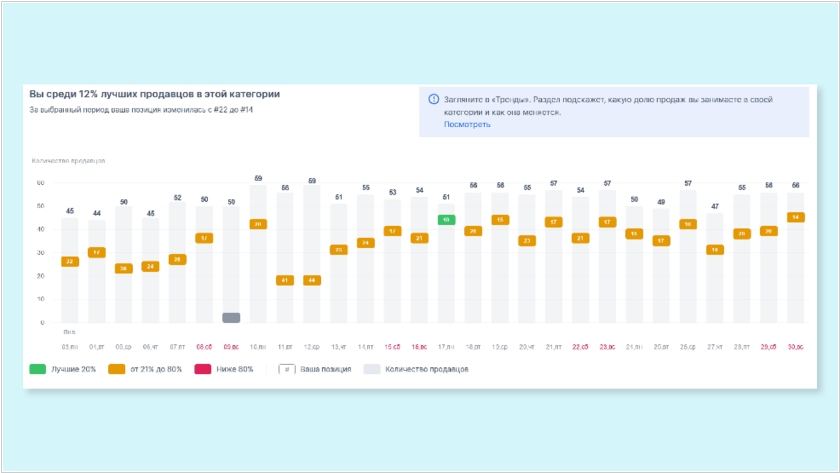Screen dimensions: 840x473
Task: Click the 23 вс date label on axis
Action: tap(607, 347)
